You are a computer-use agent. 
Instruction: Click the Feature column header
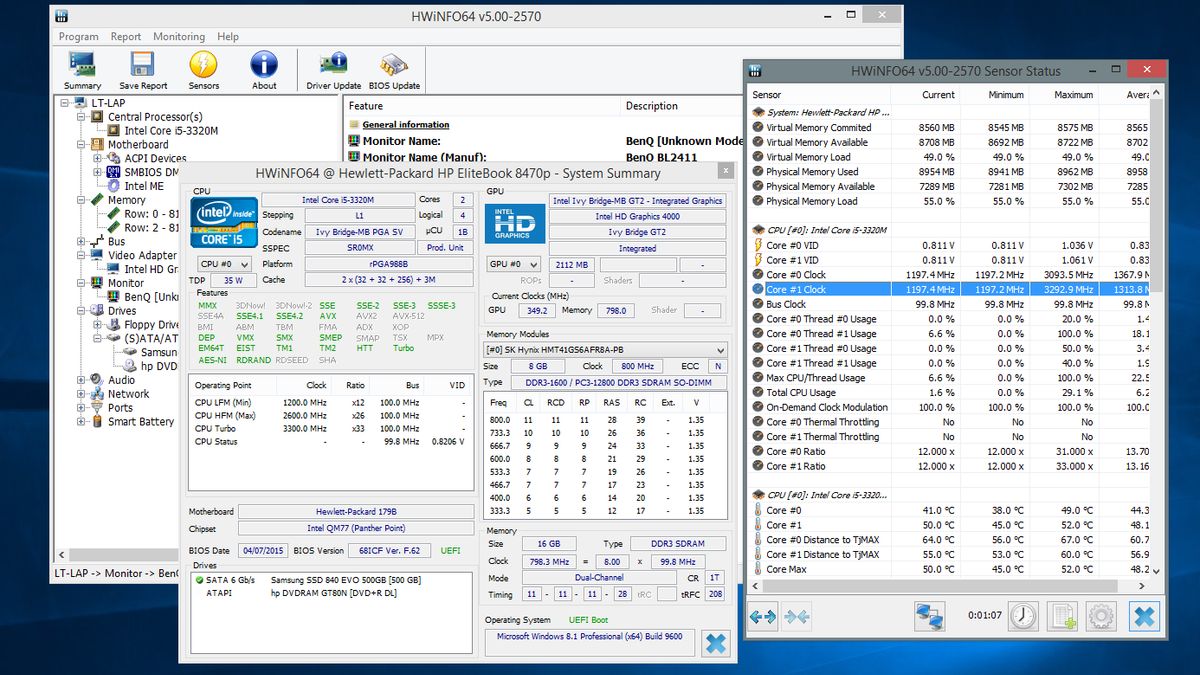482,106
